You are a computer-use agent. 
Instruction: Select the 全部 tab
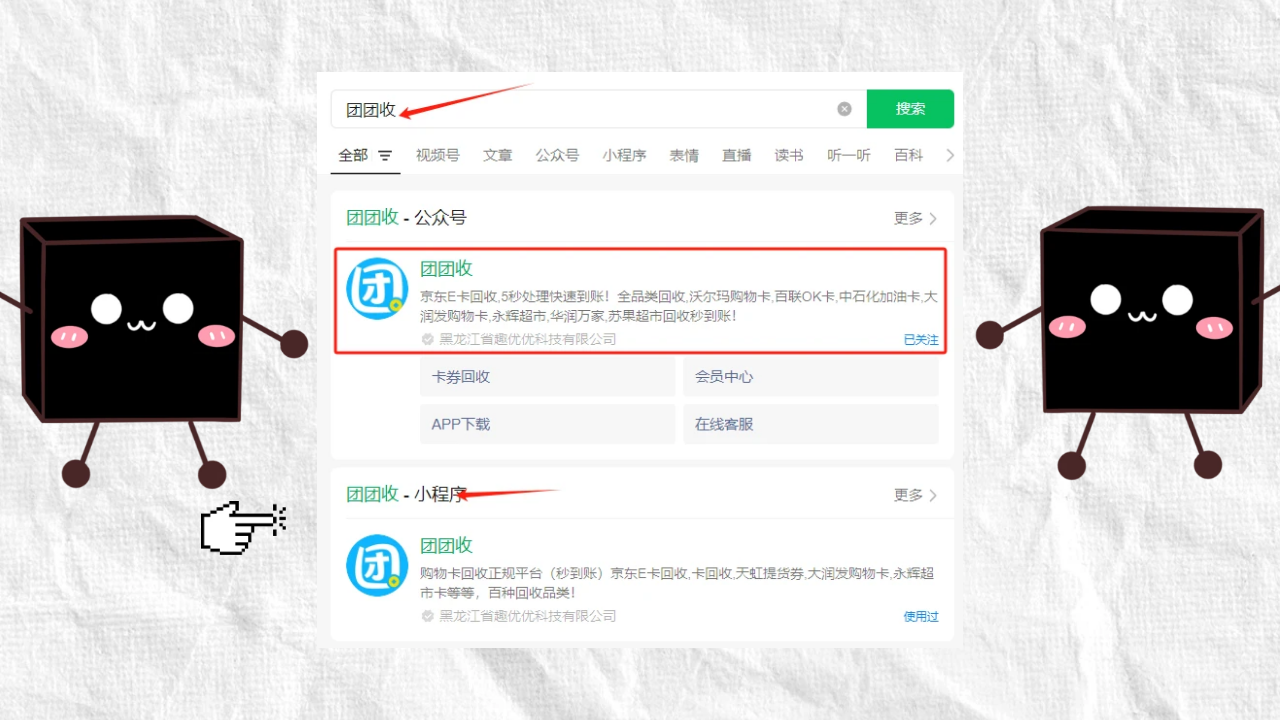pyautogui.click(x=353, y=155)
